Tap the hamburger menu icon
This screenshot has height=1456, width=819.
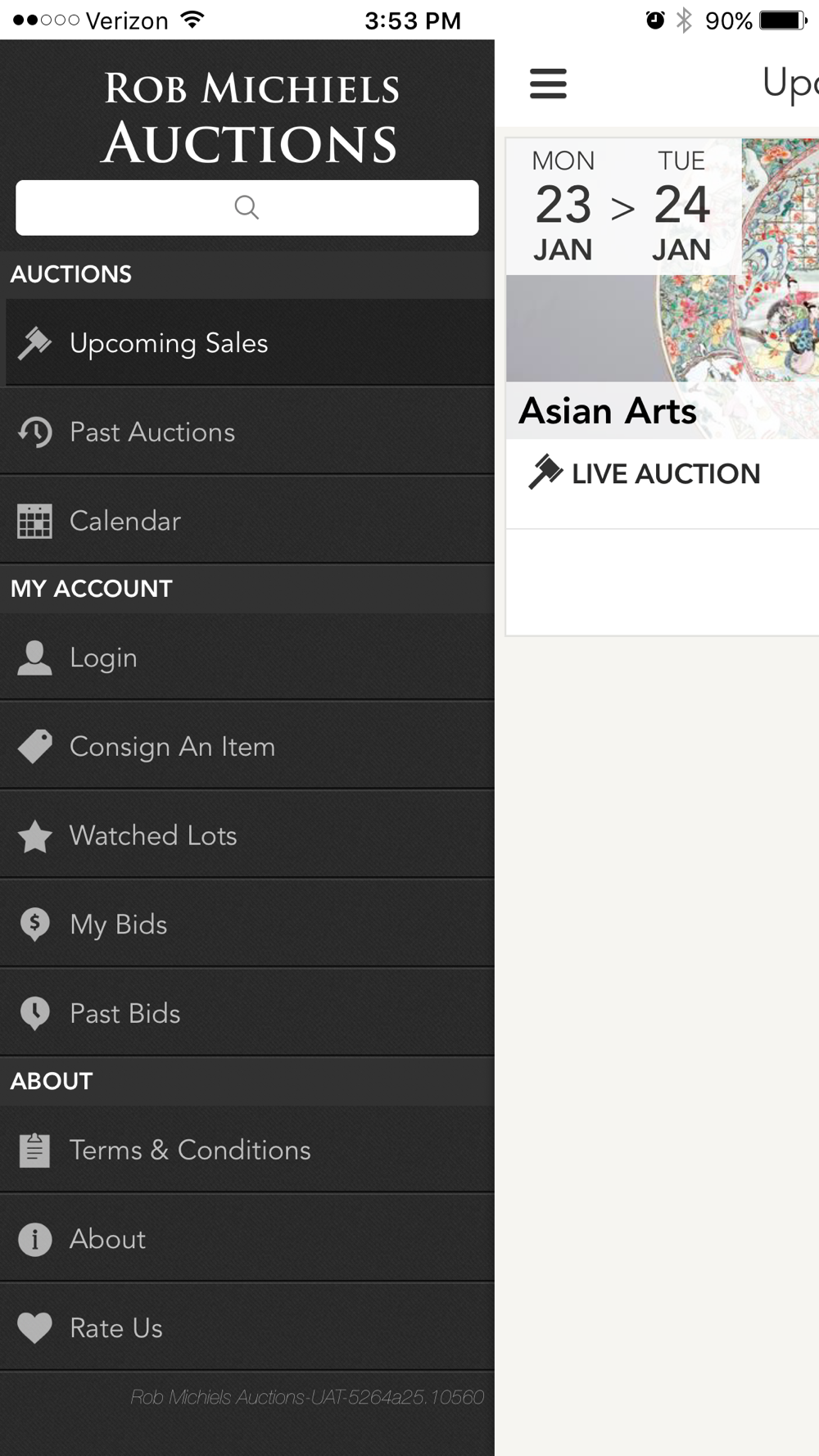pos(548,84)
